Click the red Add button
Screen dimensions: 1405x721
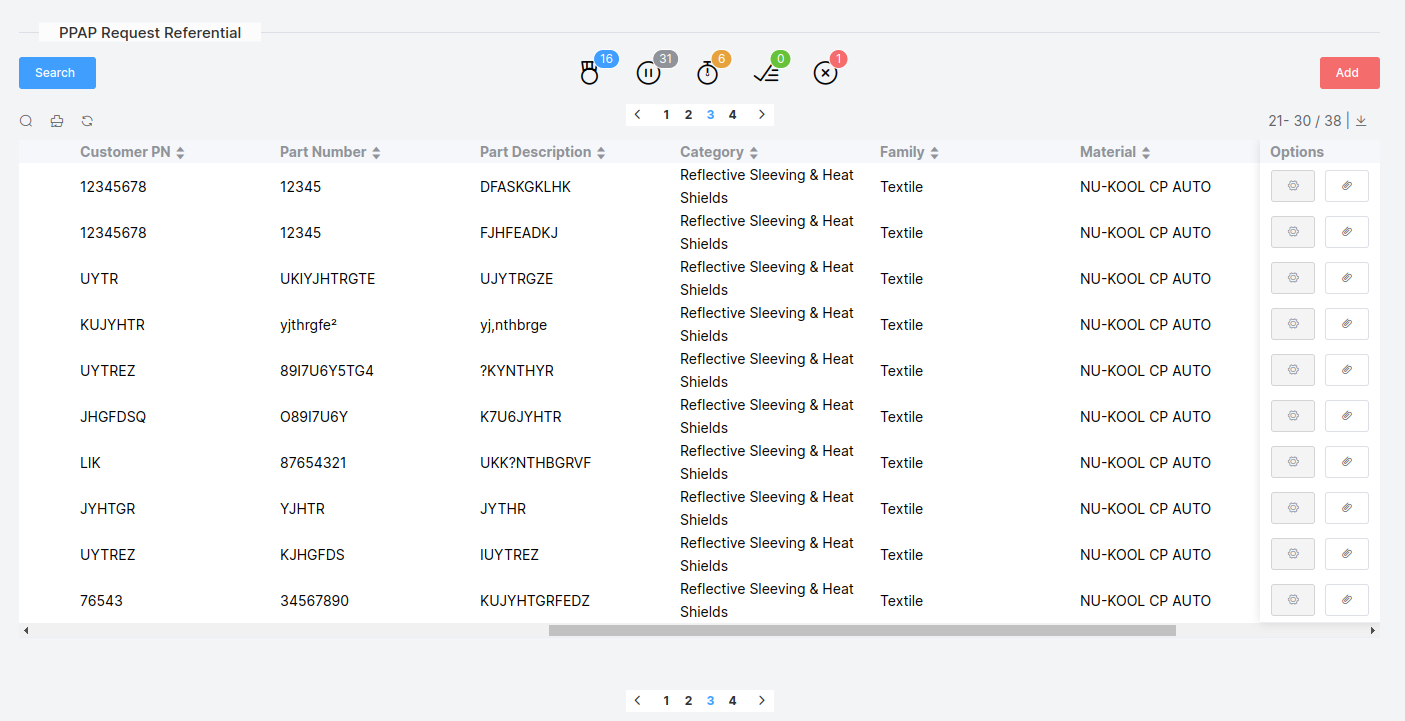(1349, 73)
